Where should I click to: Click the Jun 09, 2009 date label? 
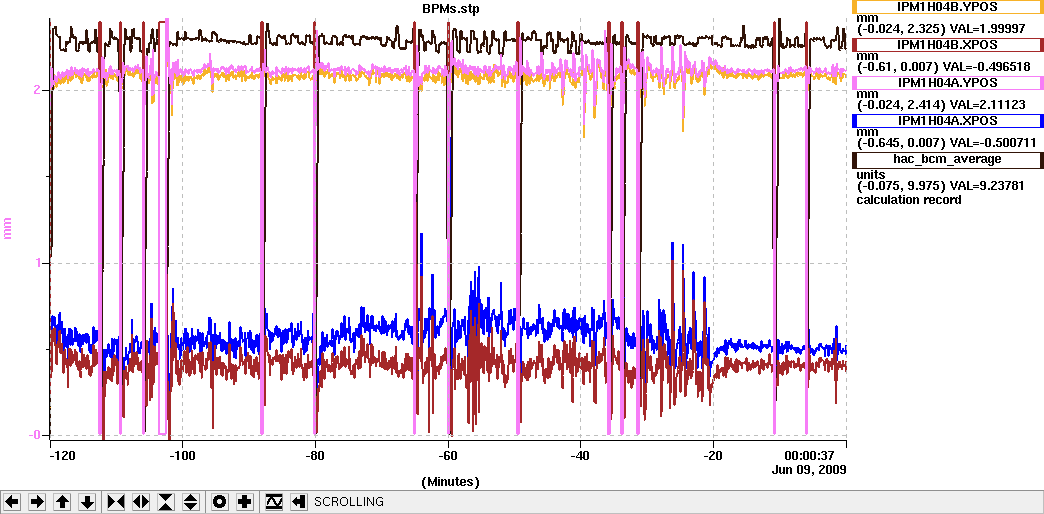(x=808, y=469)
